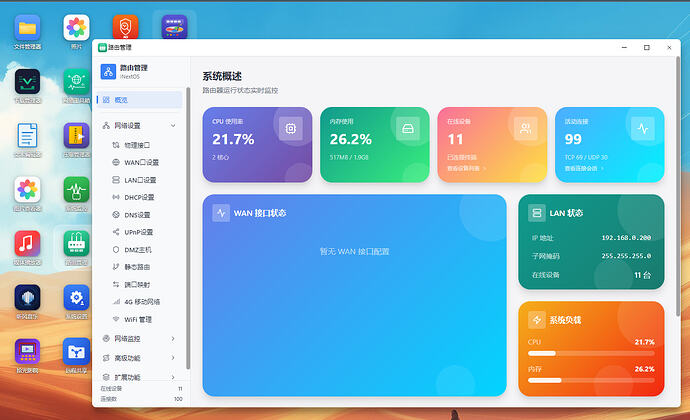Open the dark download-arrow app icon on the desktop
Viewport: 690px width, 420px height.
[x=27, y=82]
